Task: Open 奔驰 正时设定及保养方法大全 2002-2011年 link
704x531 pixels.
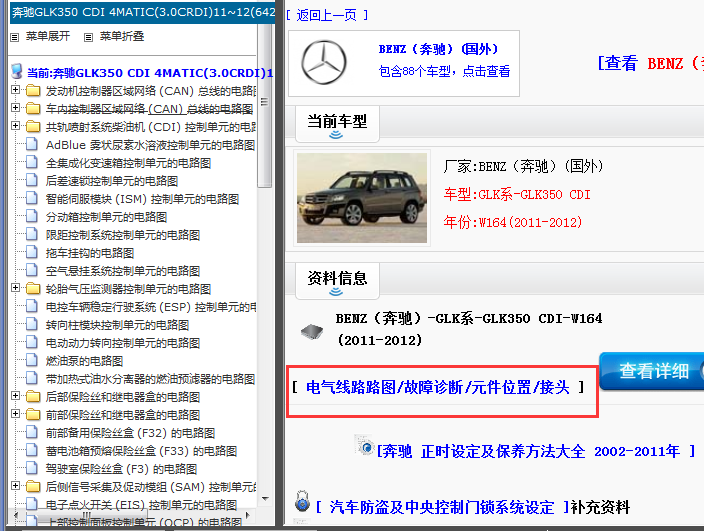Action: pyautogui.click(x=536, y=451)
